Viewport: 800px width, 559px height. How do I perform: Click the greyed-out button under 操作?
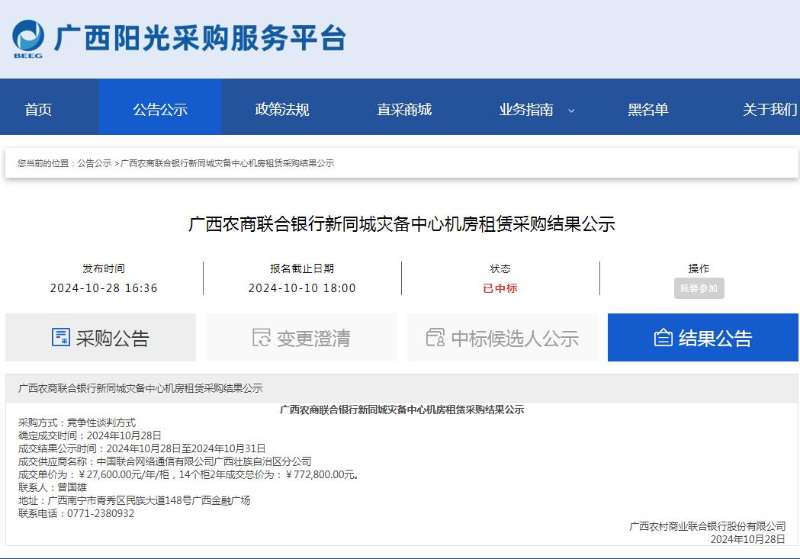pos(699,289)
